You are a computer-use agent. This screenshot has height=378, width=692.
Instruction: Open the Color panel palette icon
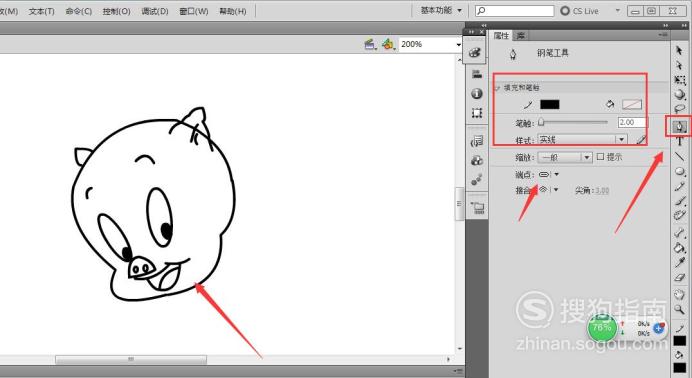point(475,53)
